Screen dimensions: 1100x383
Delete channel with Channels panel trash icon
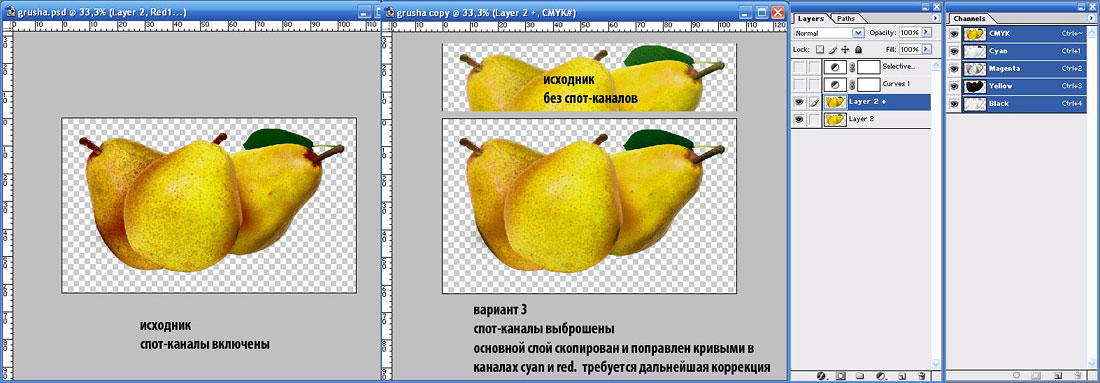click(1078, 375)
